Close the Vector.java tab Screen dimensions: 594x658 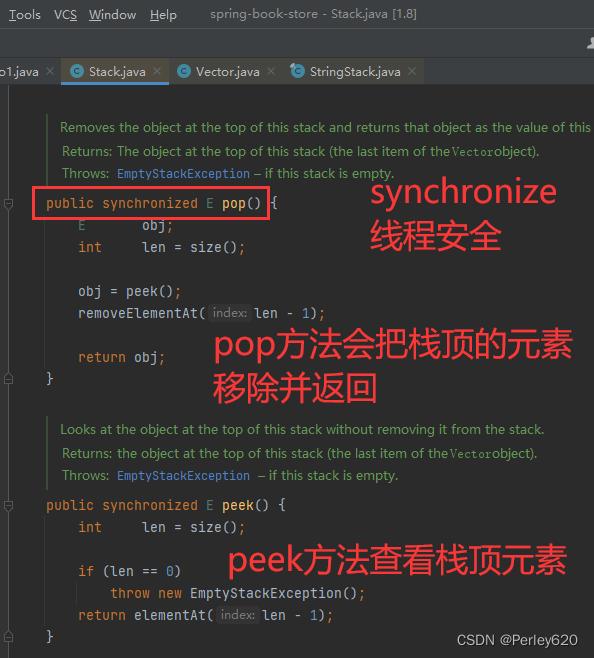tap(271, 71)
